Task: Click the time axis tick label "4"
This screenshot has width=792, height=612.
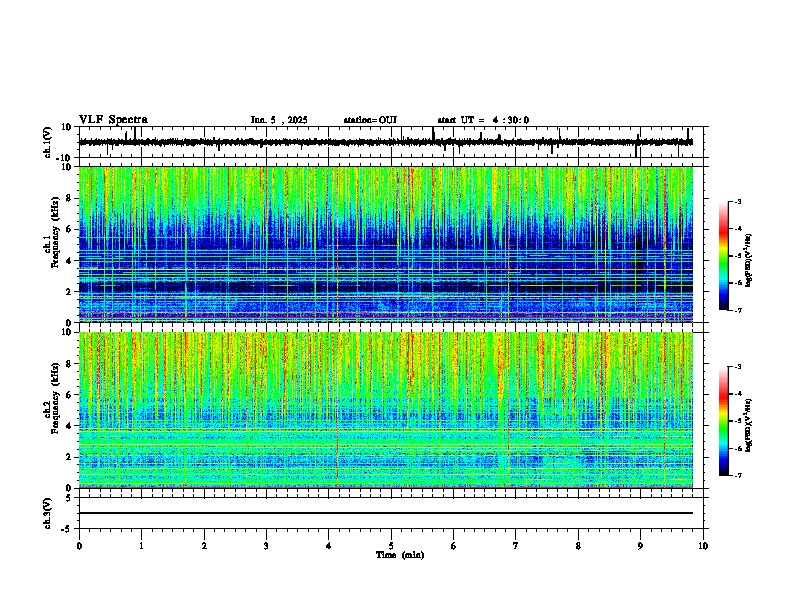Action: pyautogui.click(x=329, y=546)
